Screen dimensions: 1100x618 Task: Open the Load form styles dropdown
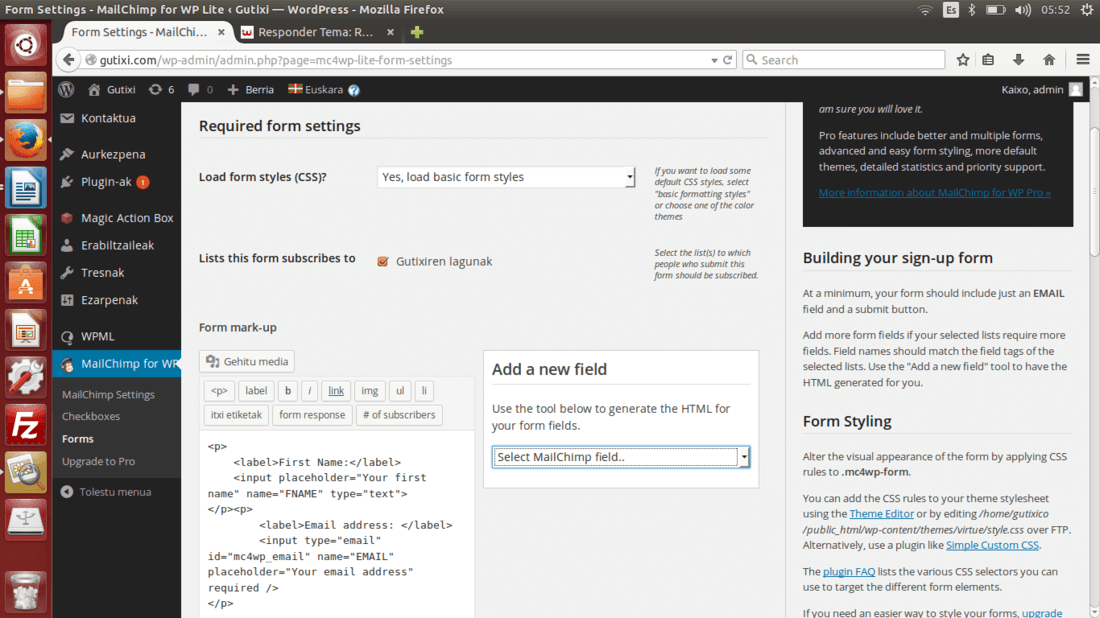pos(506,177)
